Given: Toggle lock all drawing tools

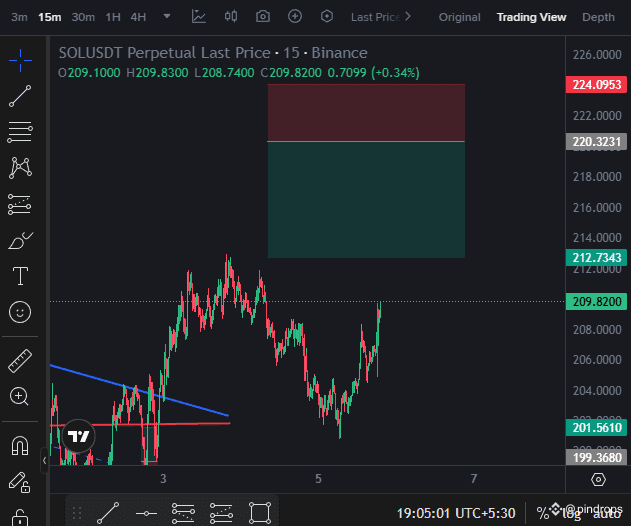Looking at the screenshot, I should tap(19, 518).
